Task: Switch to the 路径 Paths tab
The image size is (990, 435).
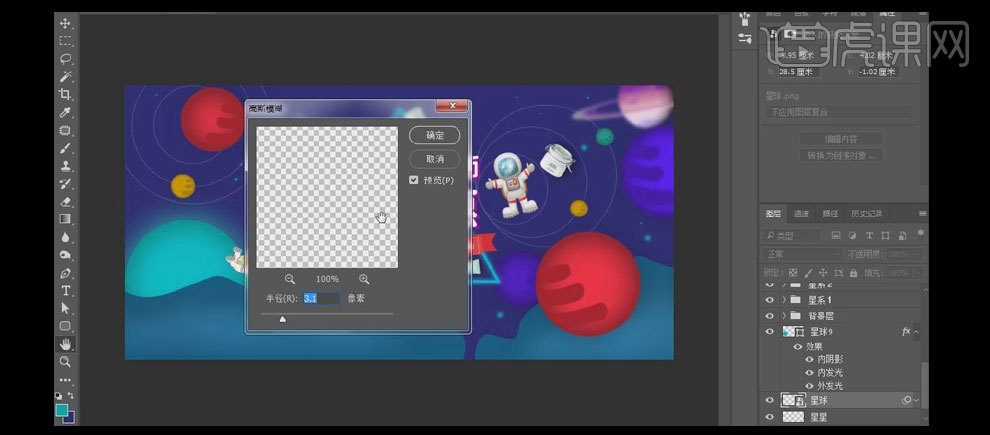Action: pyautogui.click(x=830, y=214)
